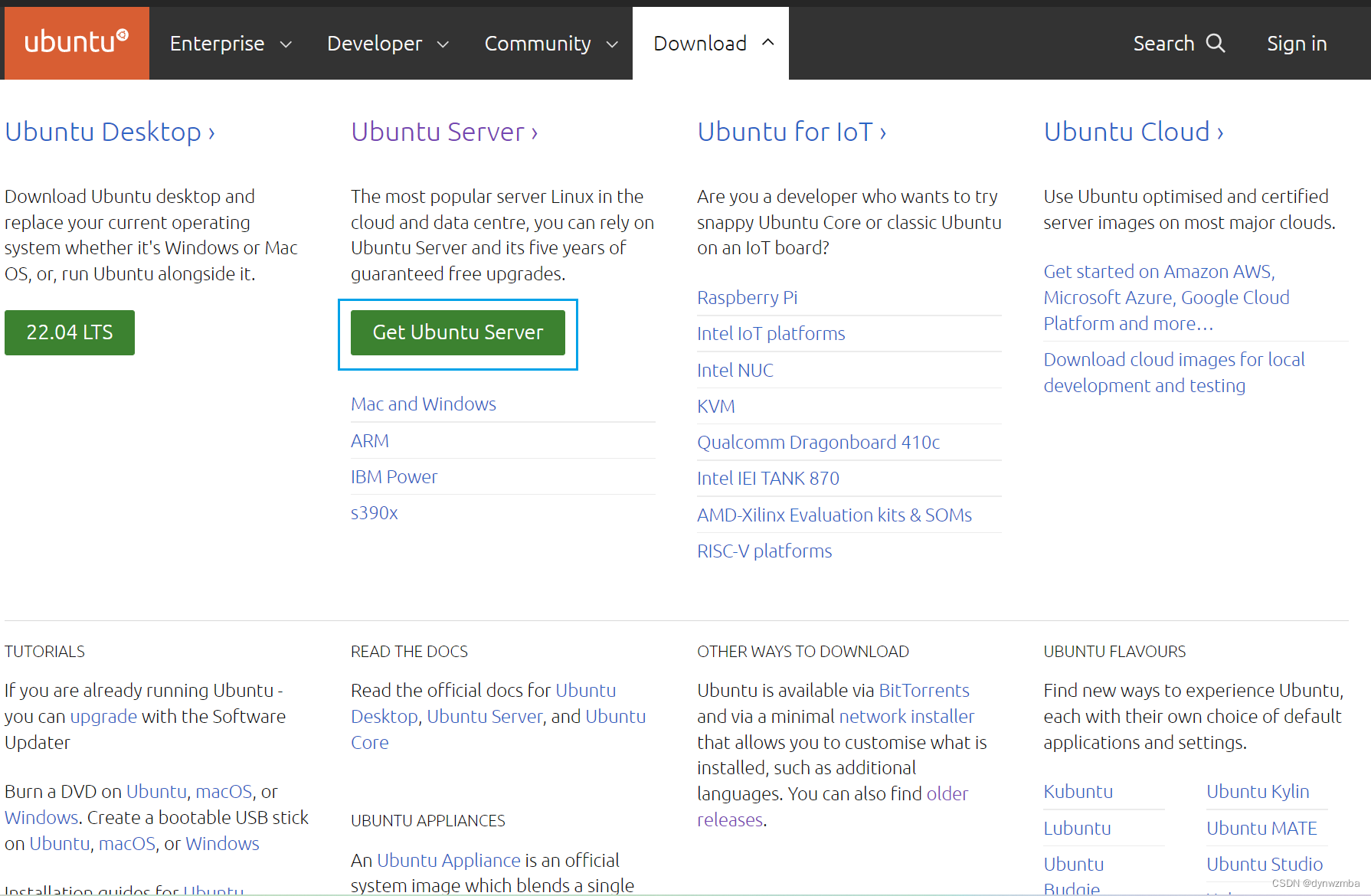Expand the Enterprise menu chevron

(x=286, y=44)
